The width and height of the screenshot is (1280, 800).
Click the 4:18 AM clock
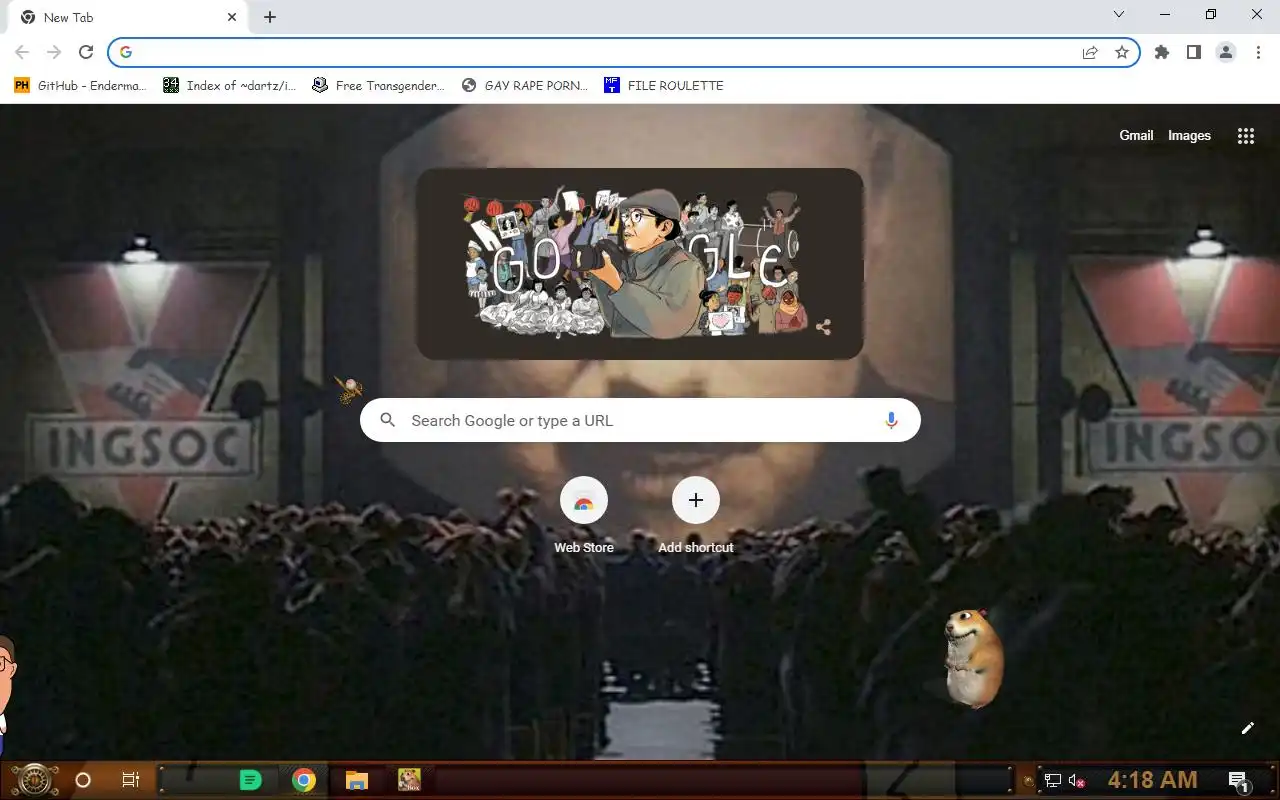[x=1152, y=780]
